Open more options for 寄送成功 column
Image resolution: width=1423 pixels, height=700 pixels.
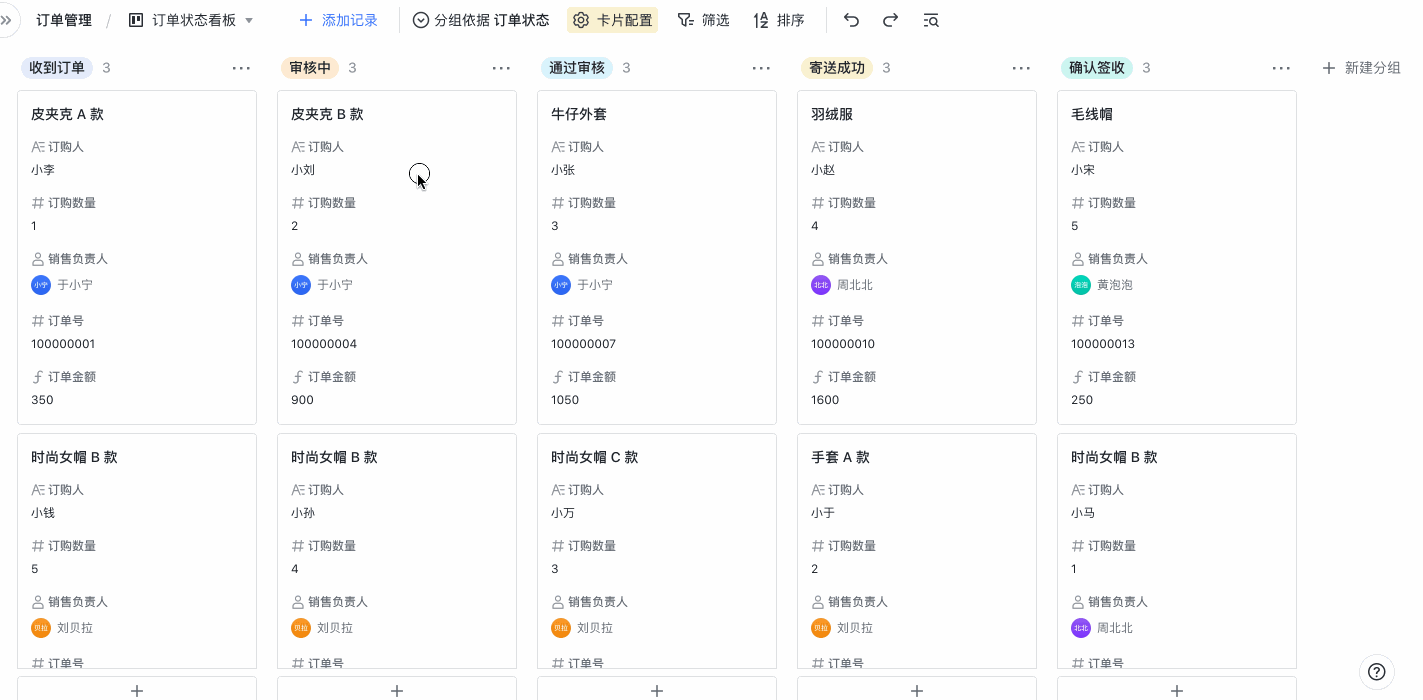(1021, 68)
